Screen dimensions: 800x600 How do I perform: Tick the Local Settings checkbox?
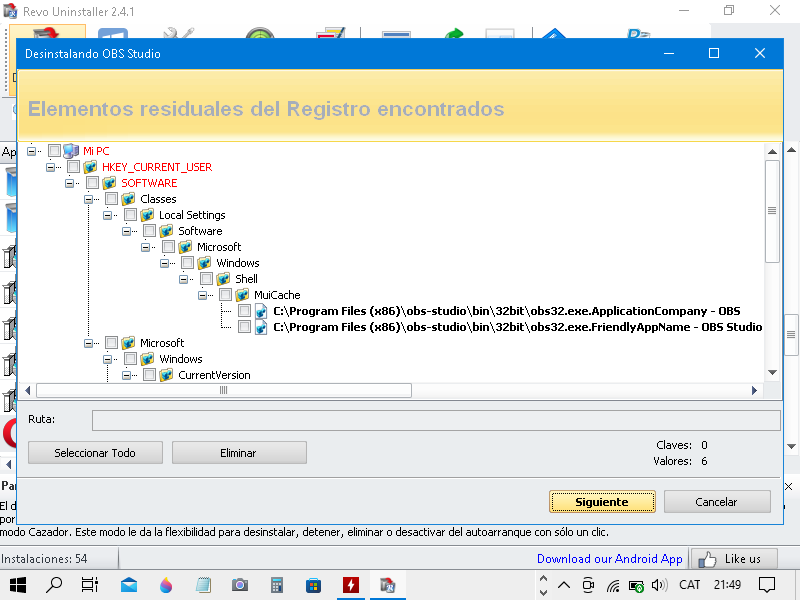pos(131,215)
